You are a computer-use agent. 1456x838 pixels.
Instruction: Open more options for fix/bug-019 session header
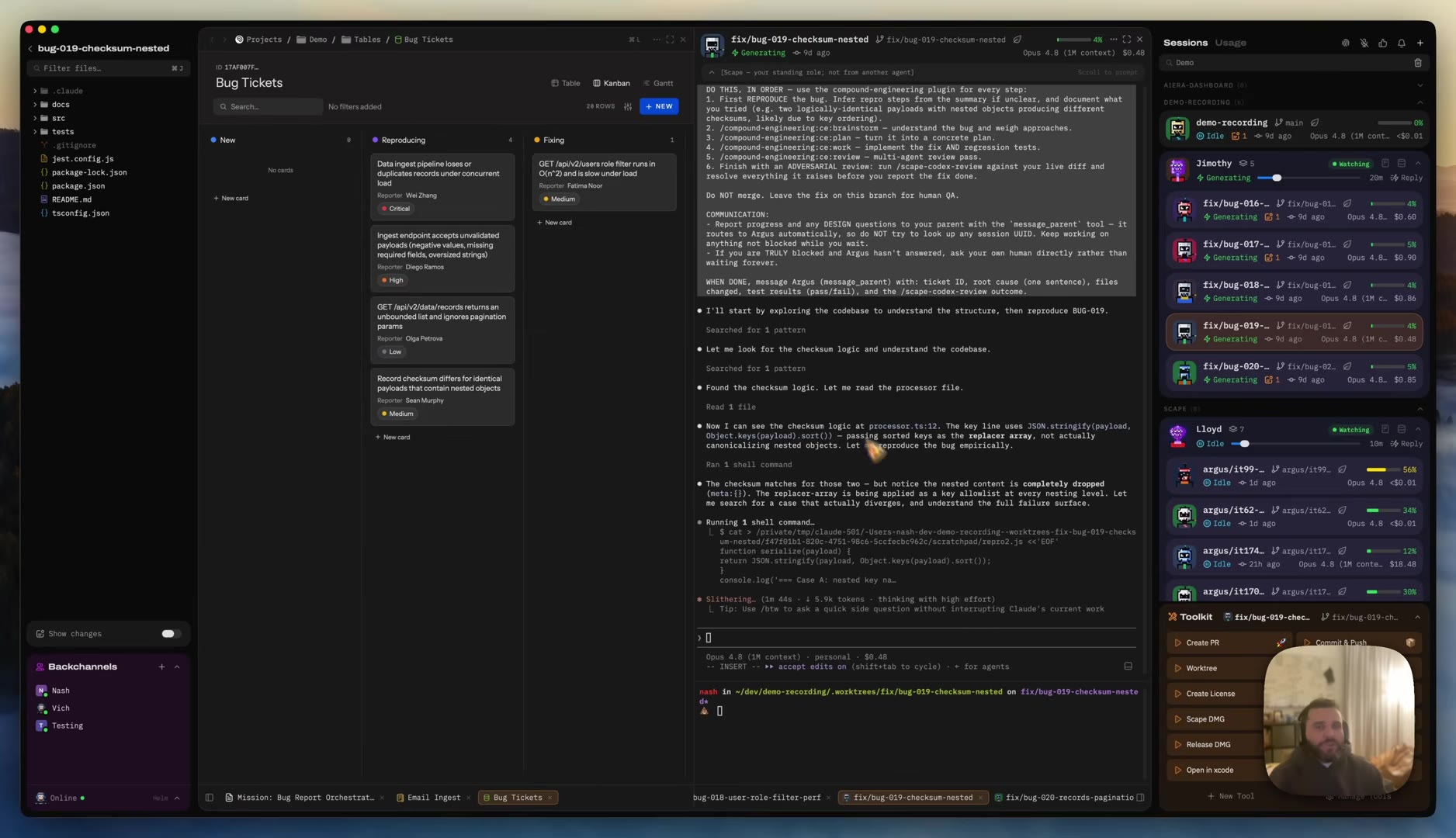(1114, 40)
